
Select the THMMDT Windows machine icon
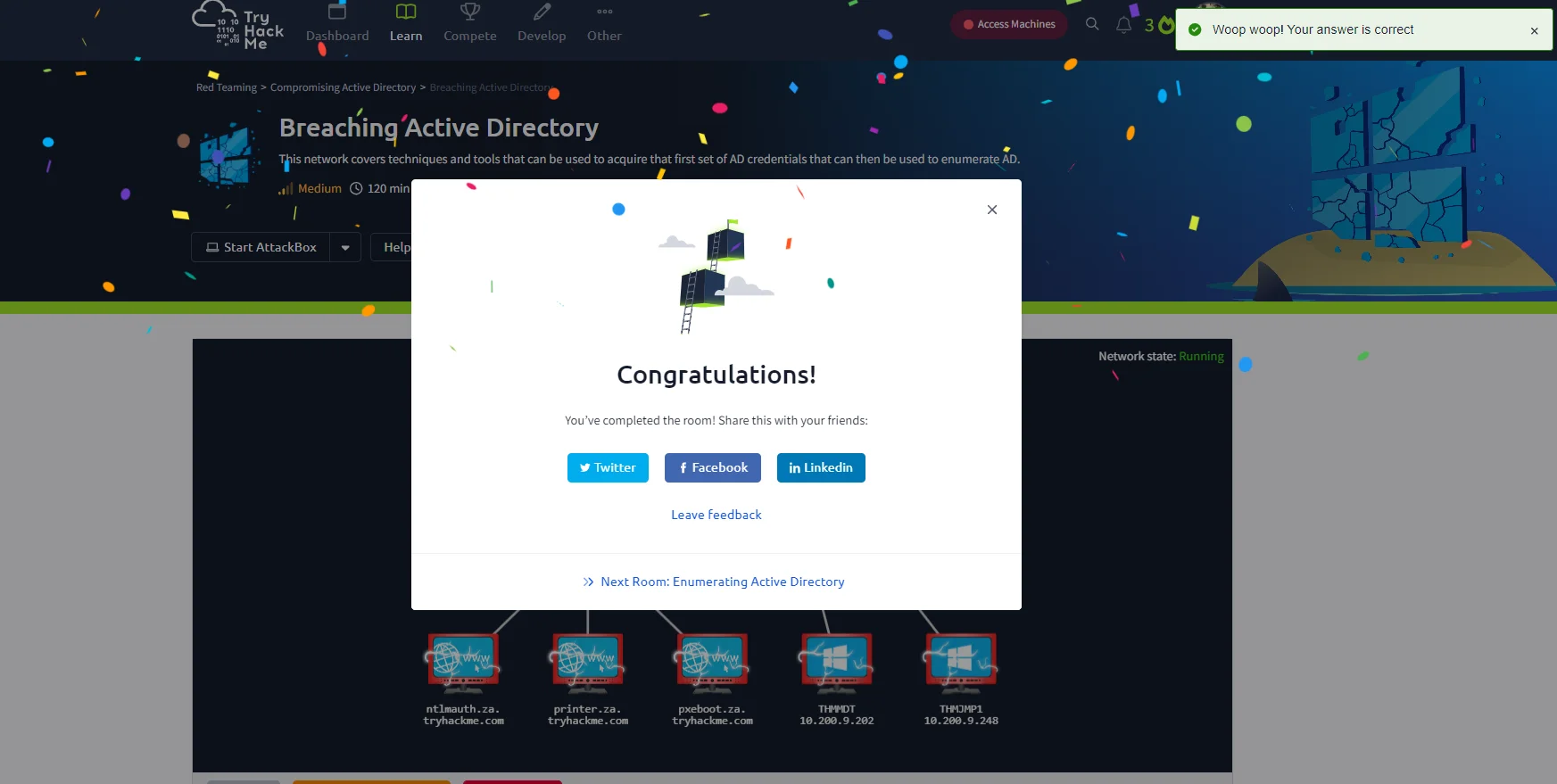837,663
